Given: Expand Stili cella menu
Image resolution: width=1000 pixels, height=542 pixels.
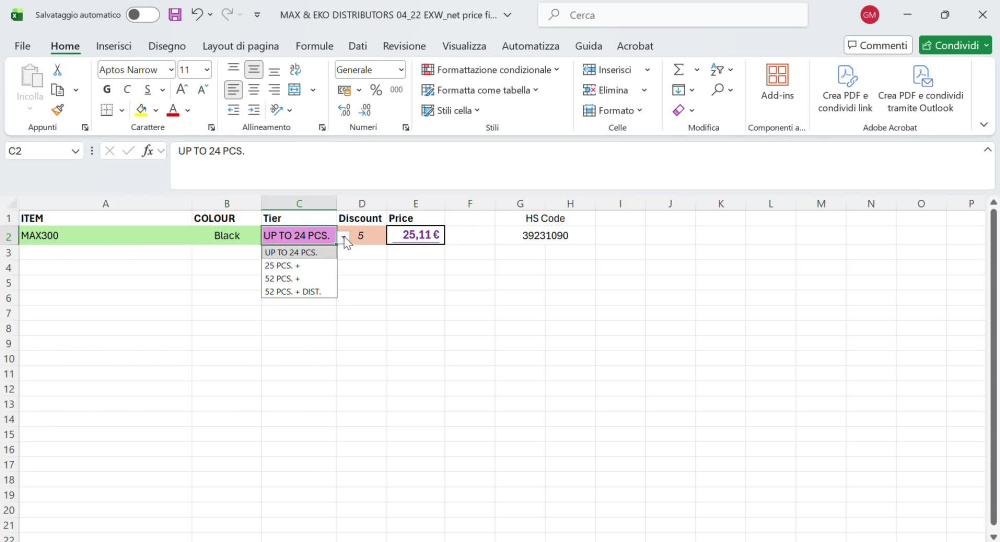Looking at the screenshot, I should (x=477, y=110).
